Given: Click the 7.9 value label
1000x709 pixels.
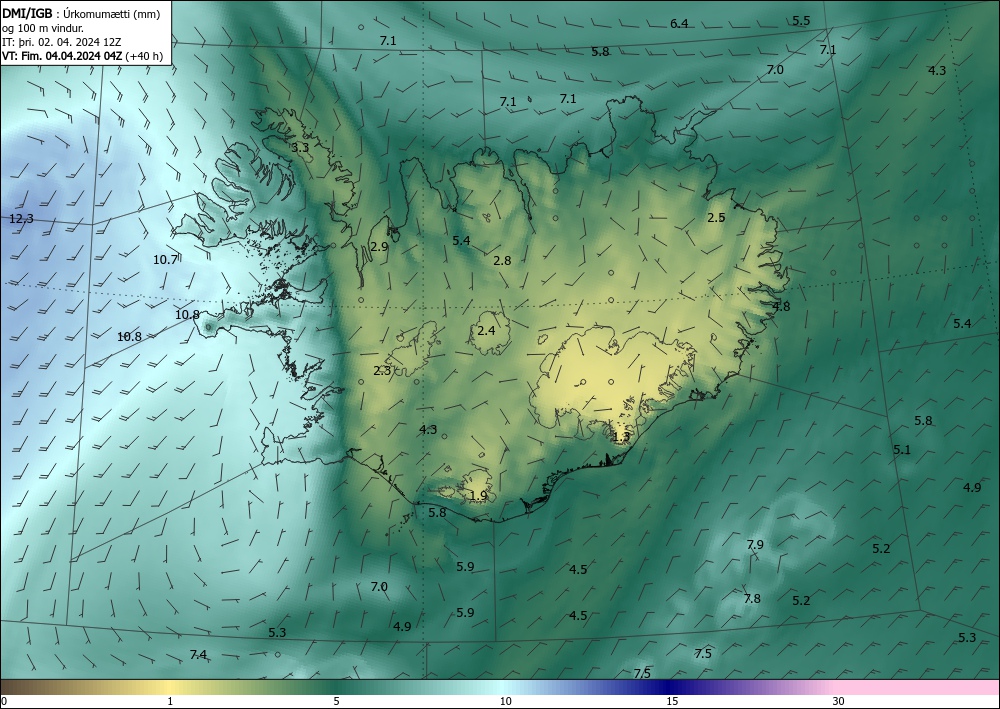Looking at the screenshot, I should click(754, 545).
